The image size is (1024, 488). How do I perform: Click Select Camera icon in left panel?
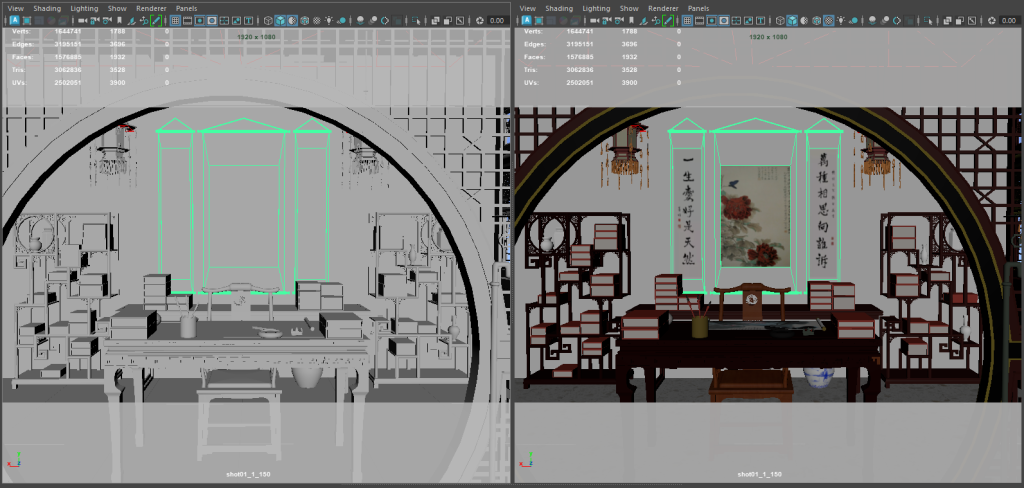(82, 20)
